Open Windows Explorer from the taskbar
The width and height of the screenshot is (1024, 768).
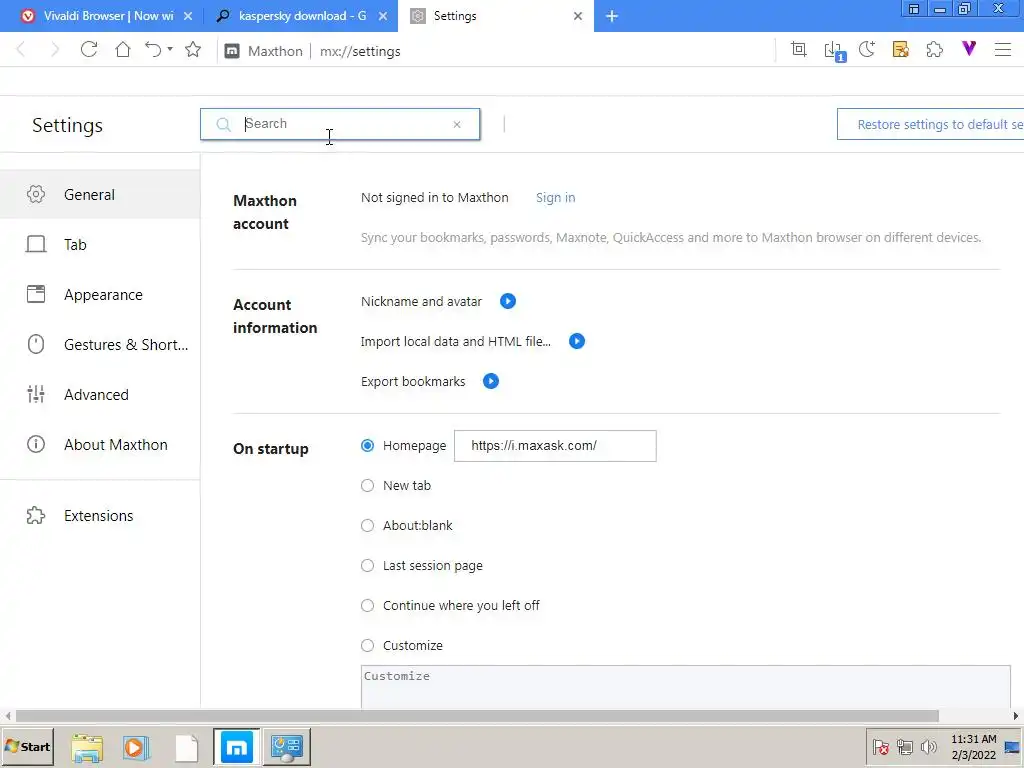coord(87,747)
